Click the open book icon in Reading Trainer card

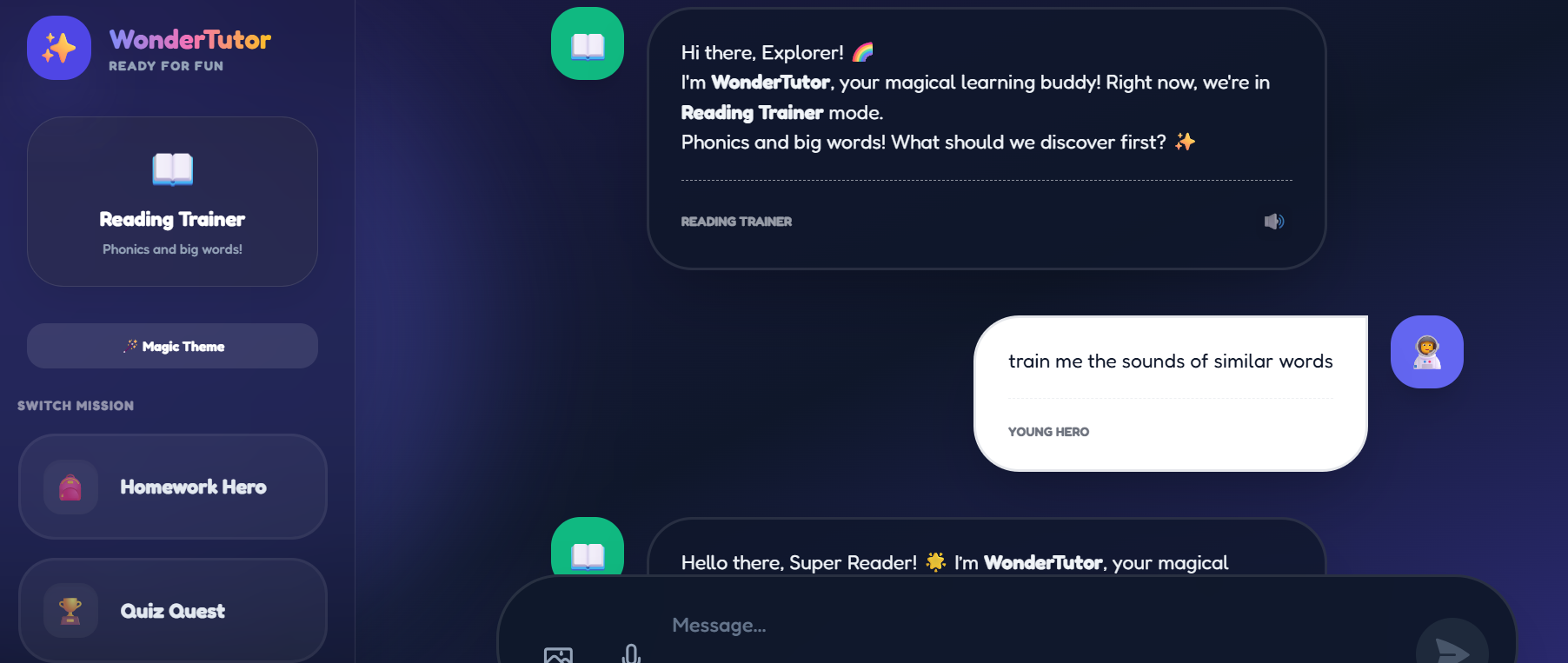tap(172, 169)
